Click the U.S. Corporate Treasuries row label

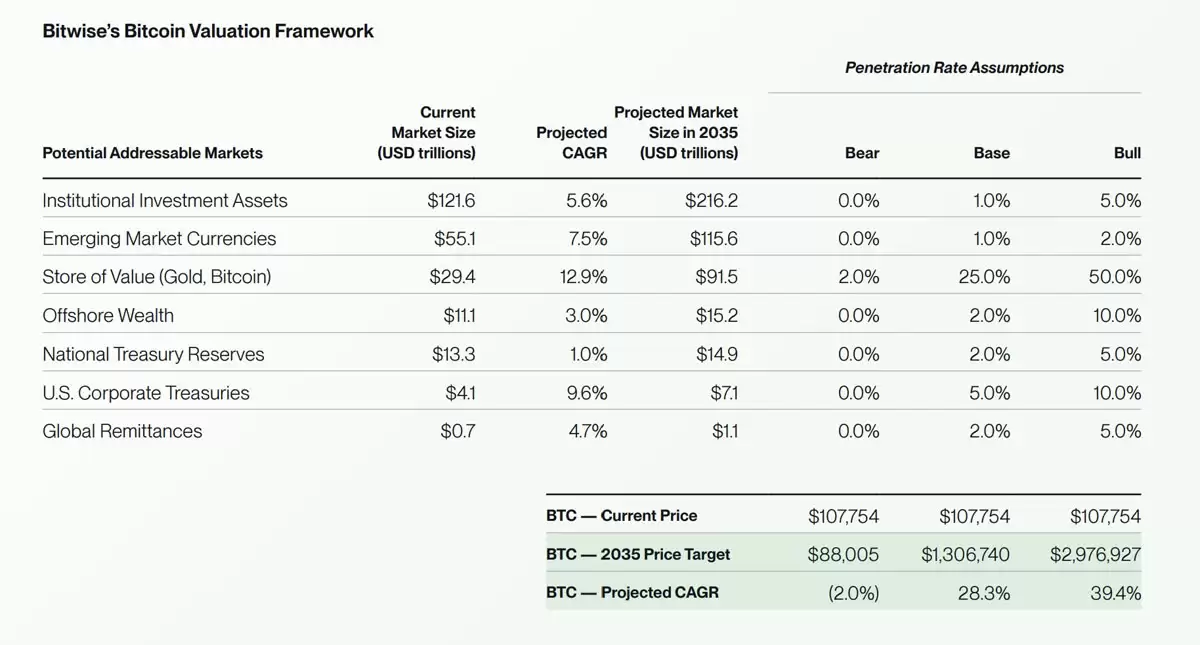point(146,393)
